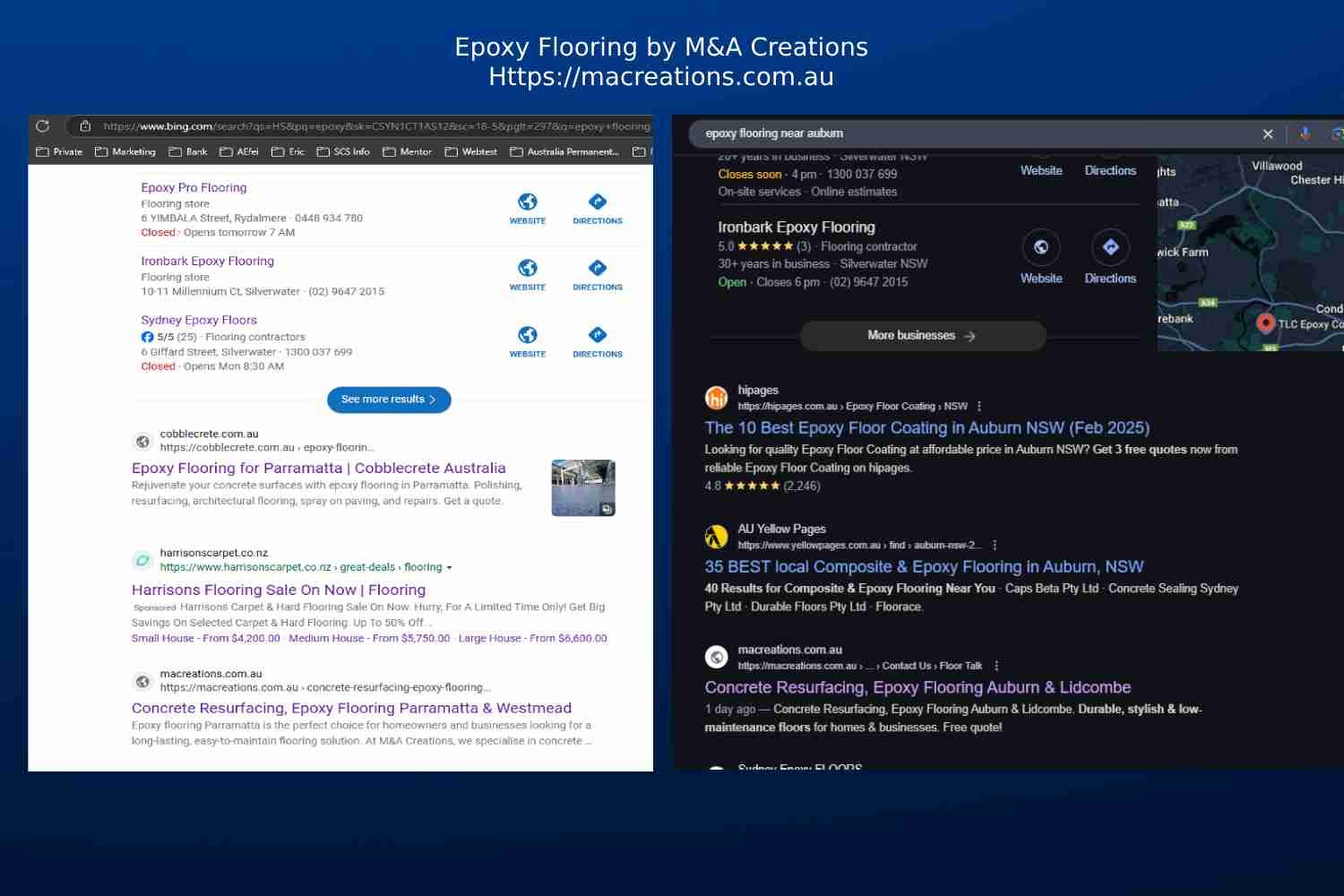Open the Marketing bookmarks folder
The width and height of the screenshot is (1344, 896).
(x=125, y=152)
